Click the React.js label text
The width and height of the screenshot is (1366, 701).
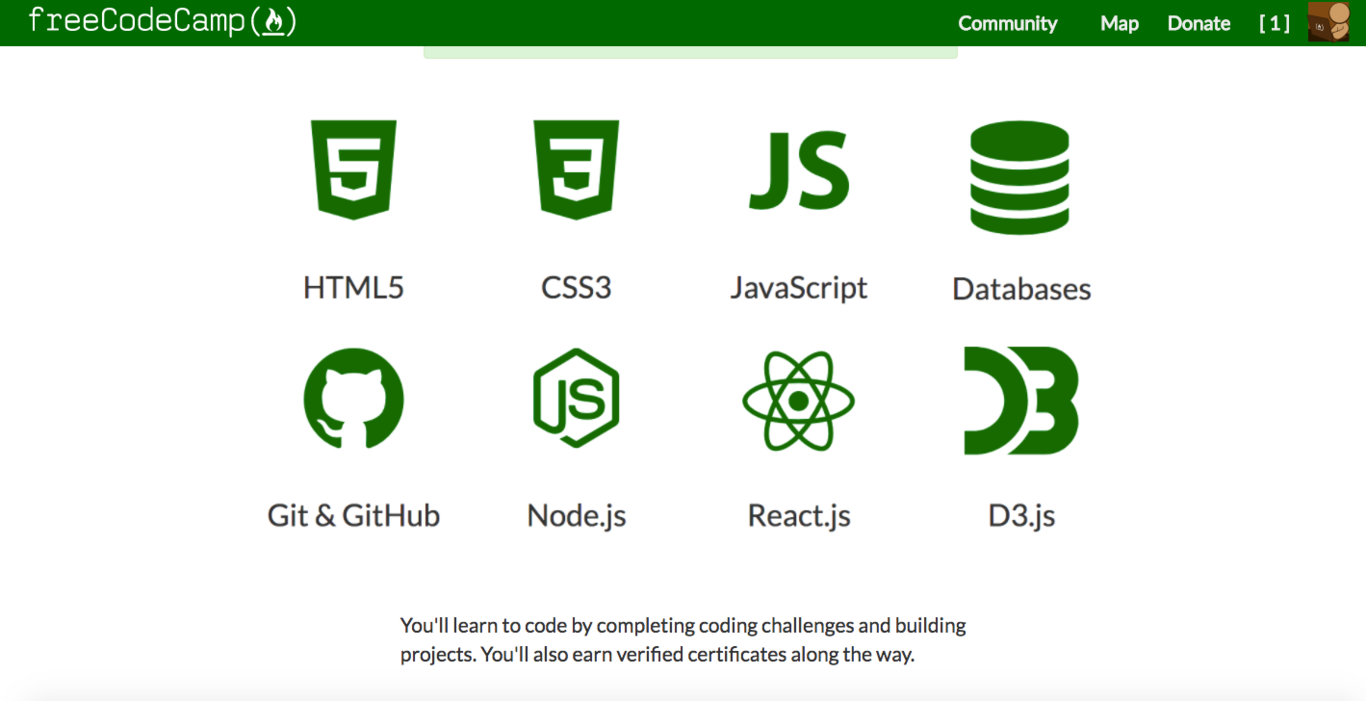click(798, 515)
